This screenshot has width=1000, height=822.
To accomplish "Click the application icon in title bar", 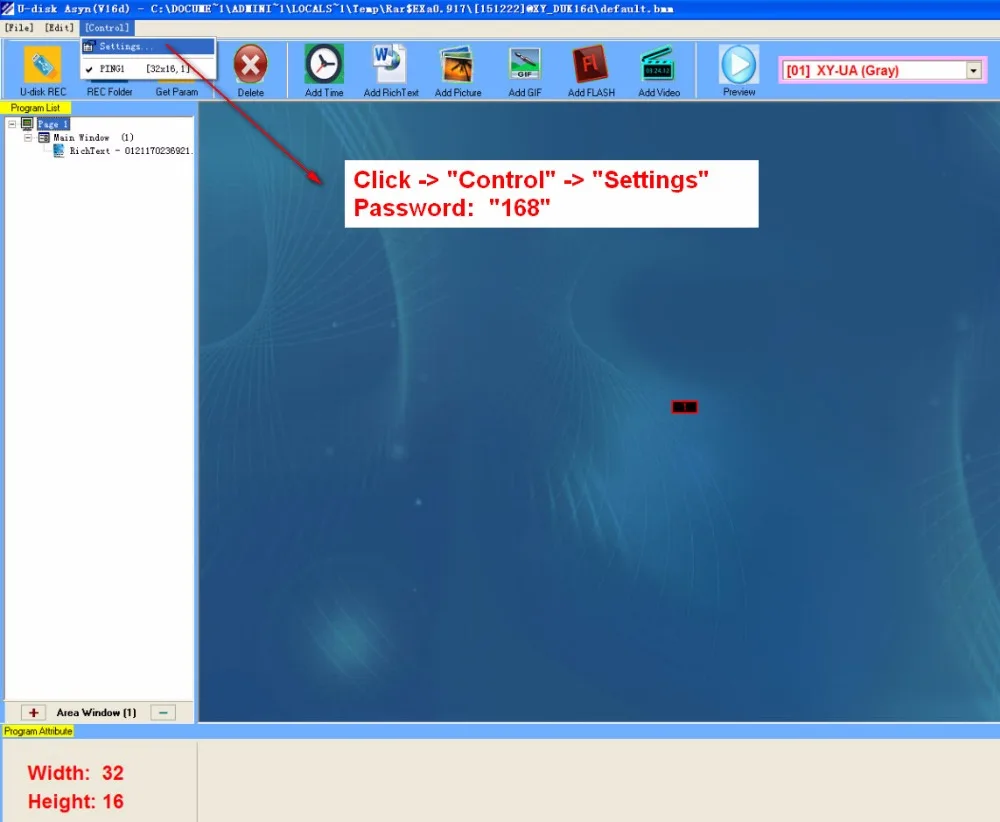I will click(x=7, y=8).
